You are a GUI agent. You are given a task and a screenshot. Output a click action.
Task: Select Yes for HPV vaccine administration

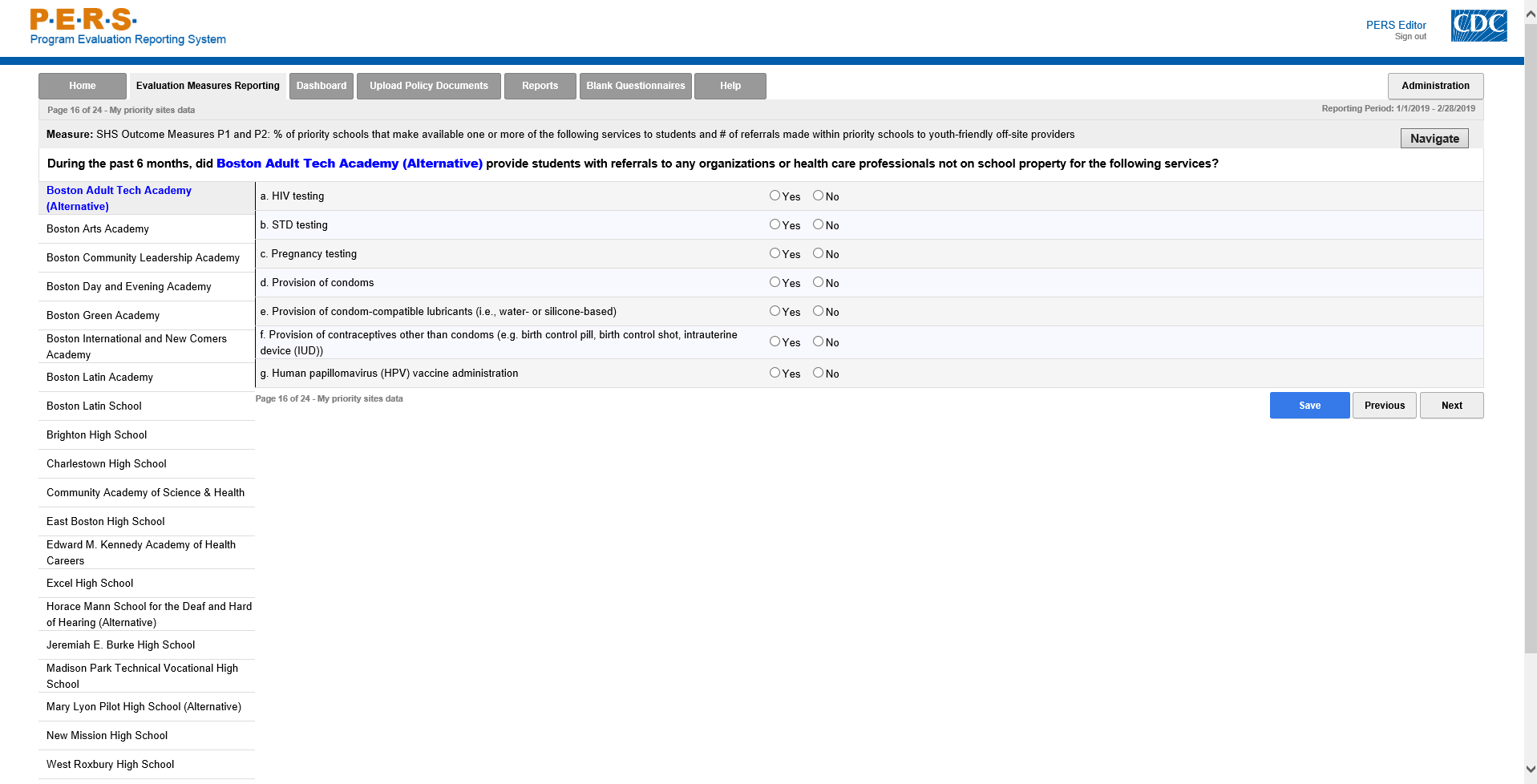click(775, 373)
